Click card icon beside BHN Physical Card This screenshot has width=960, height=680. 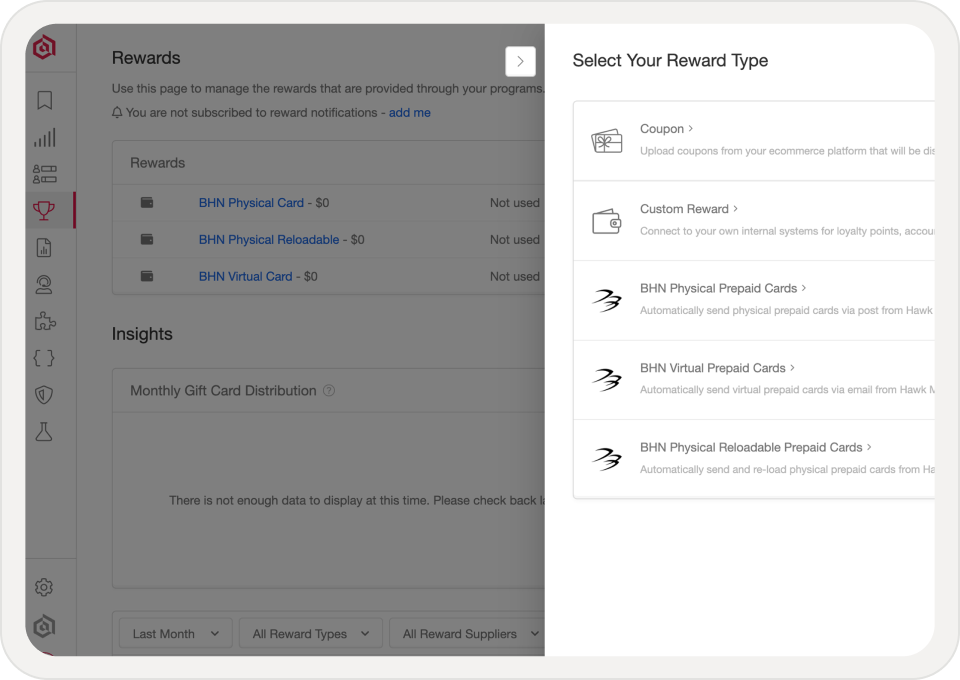click(147, 203)
